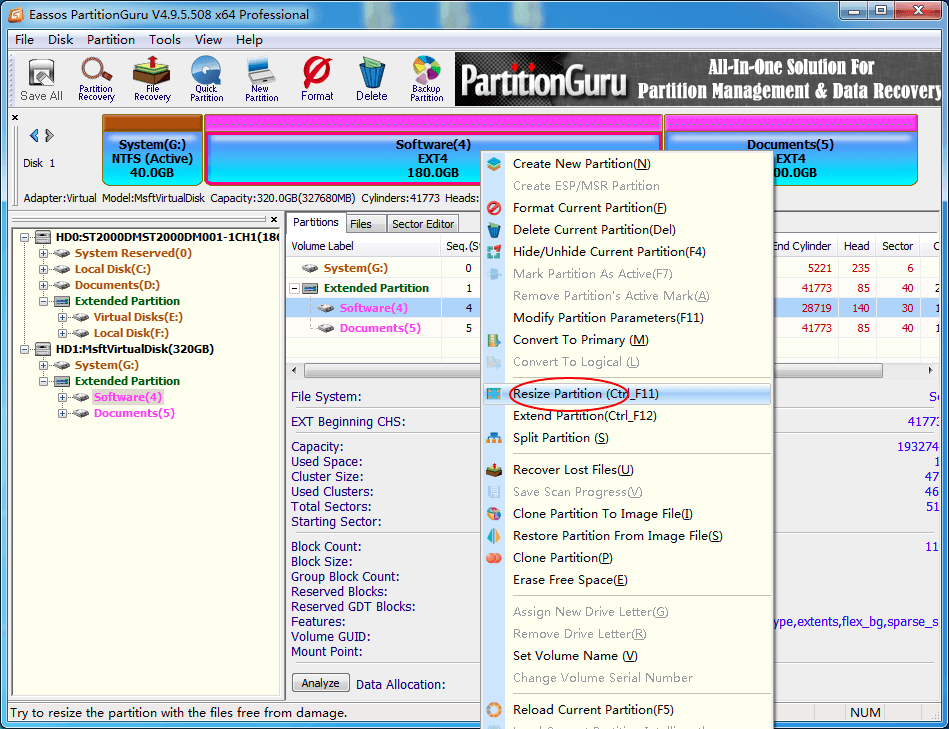Open the Tools menu
This screenshot has width=949, height=729.
[x=165, y=40]
